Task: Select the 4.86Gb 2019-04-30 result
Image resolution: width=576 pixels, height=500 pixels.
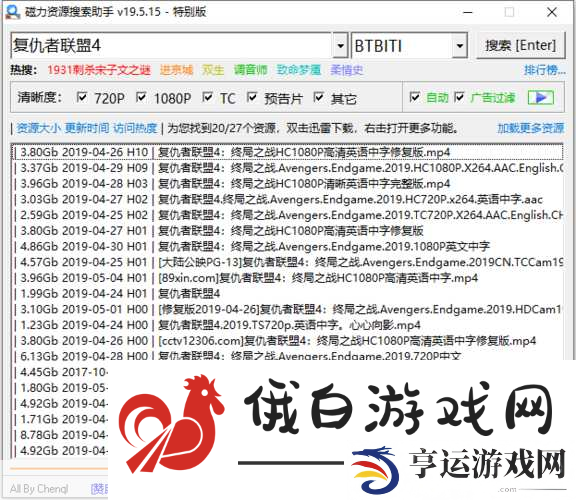Action: click(288, 247)
